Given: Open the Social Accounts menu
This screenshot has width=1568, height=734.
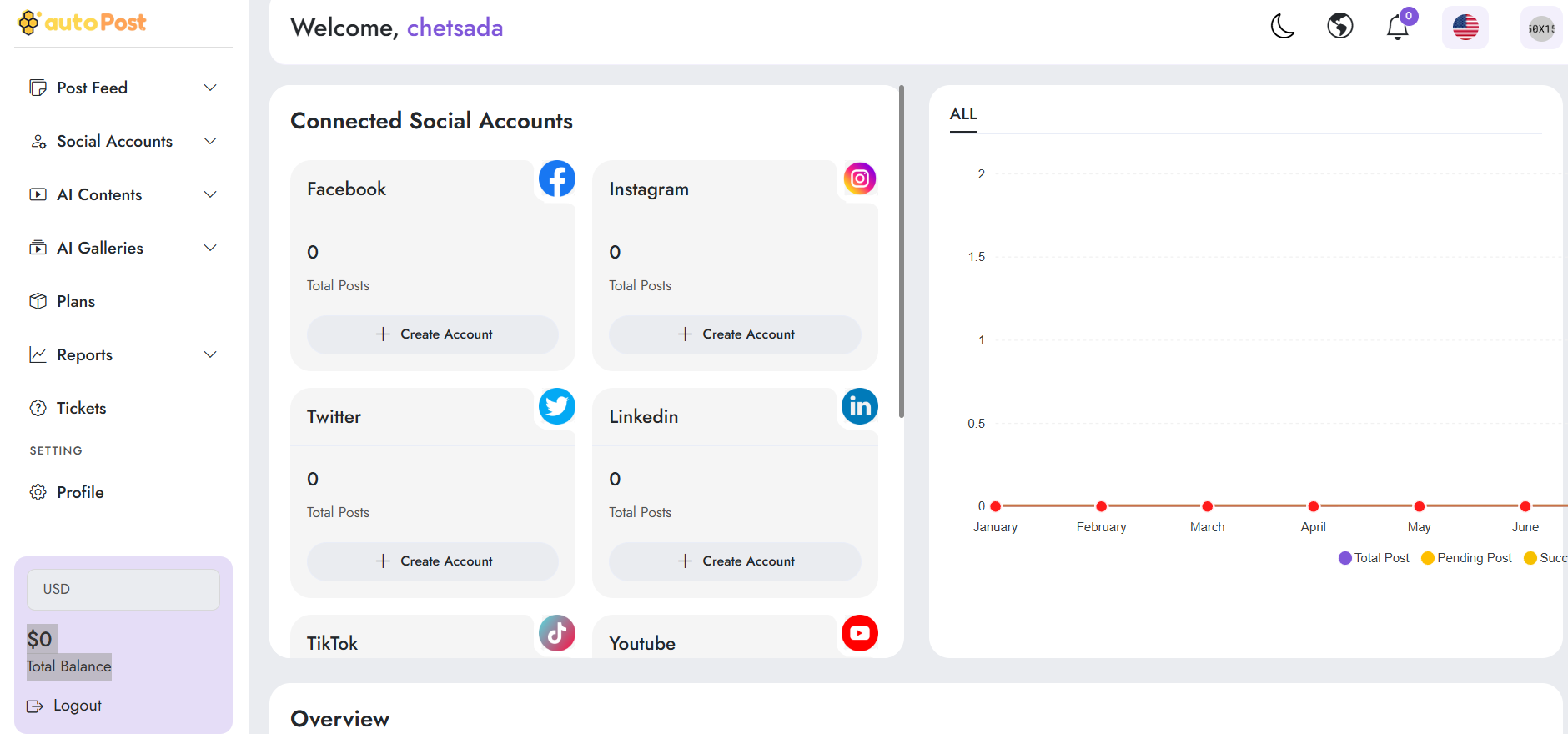Looking at the screenshot, I should pos(123,141).
